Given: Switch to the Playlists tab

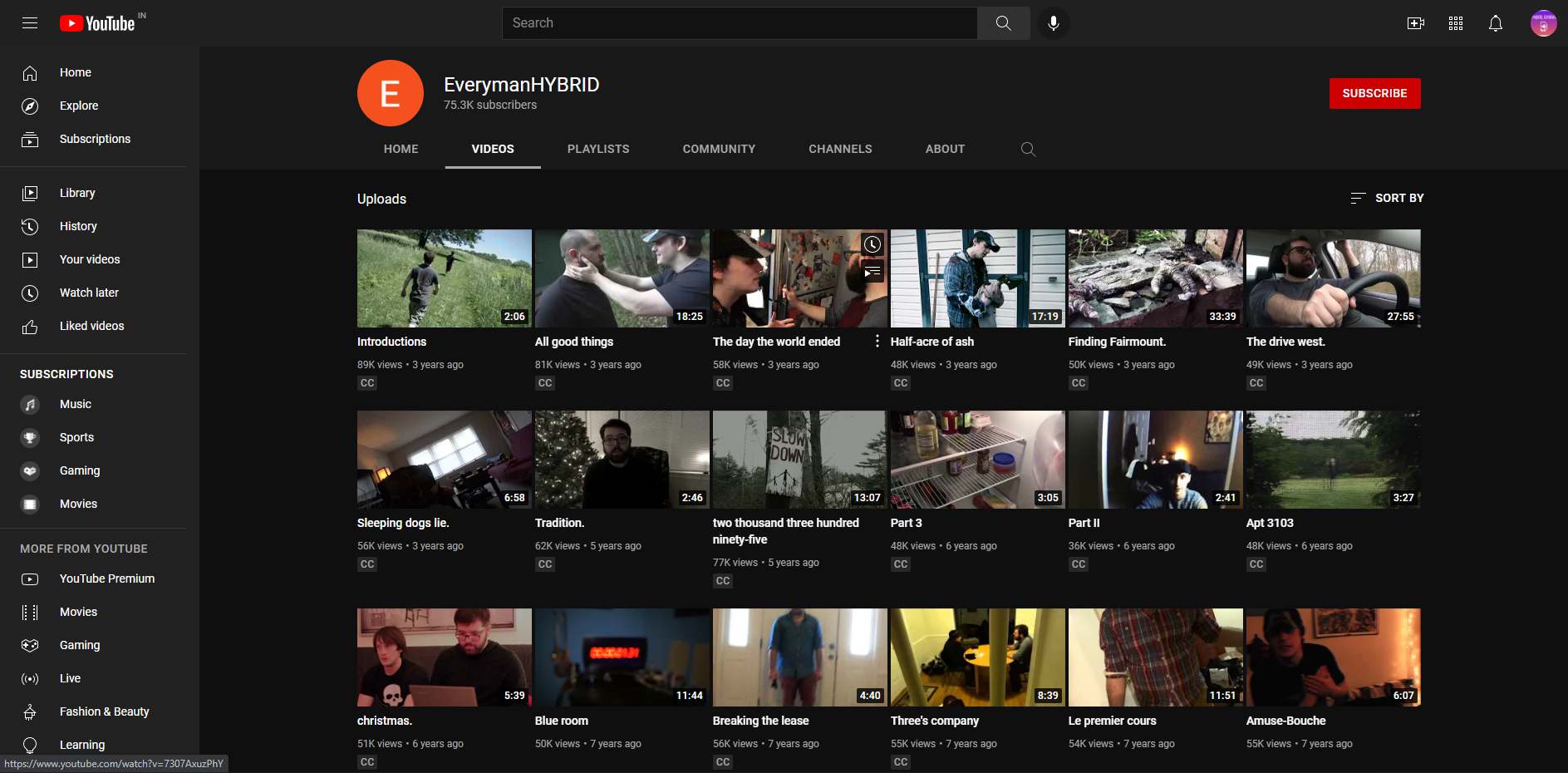Looking at the screenshot, I should pos(598,149).
